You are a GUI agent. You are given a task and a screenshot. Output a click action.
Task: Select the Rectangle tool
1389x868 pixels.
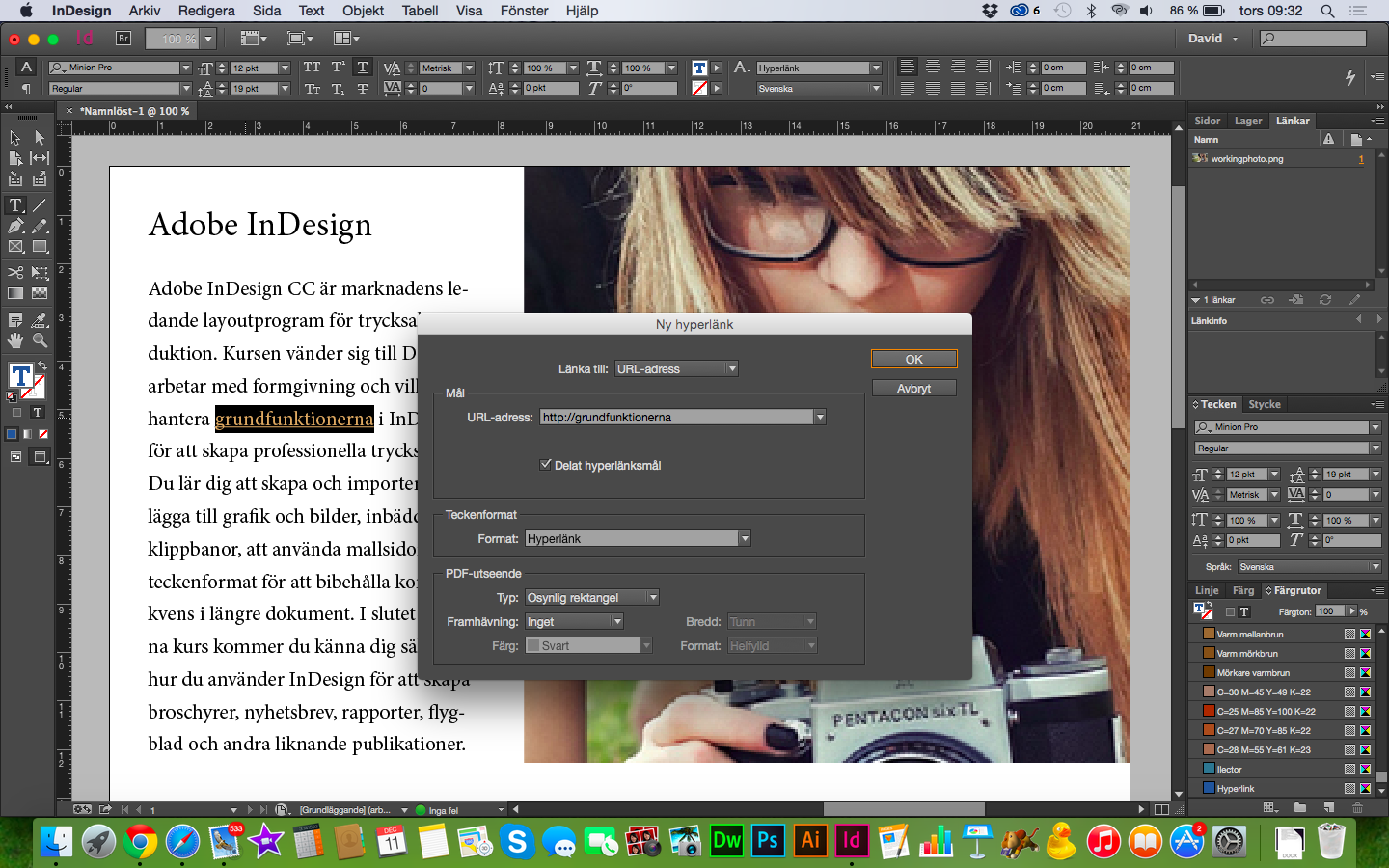pos(40,247)
